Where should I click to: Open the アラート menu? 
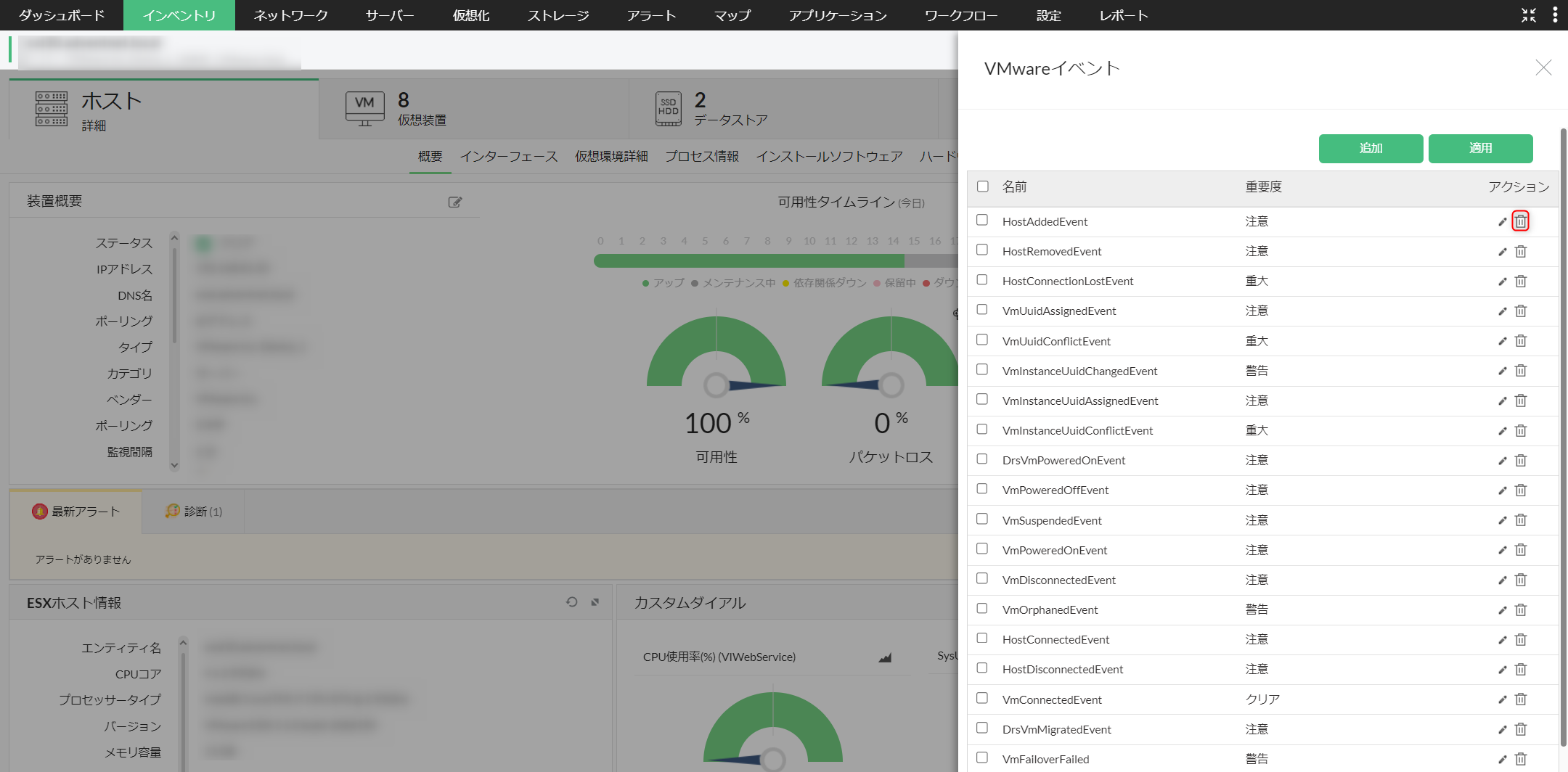(651, 15)
